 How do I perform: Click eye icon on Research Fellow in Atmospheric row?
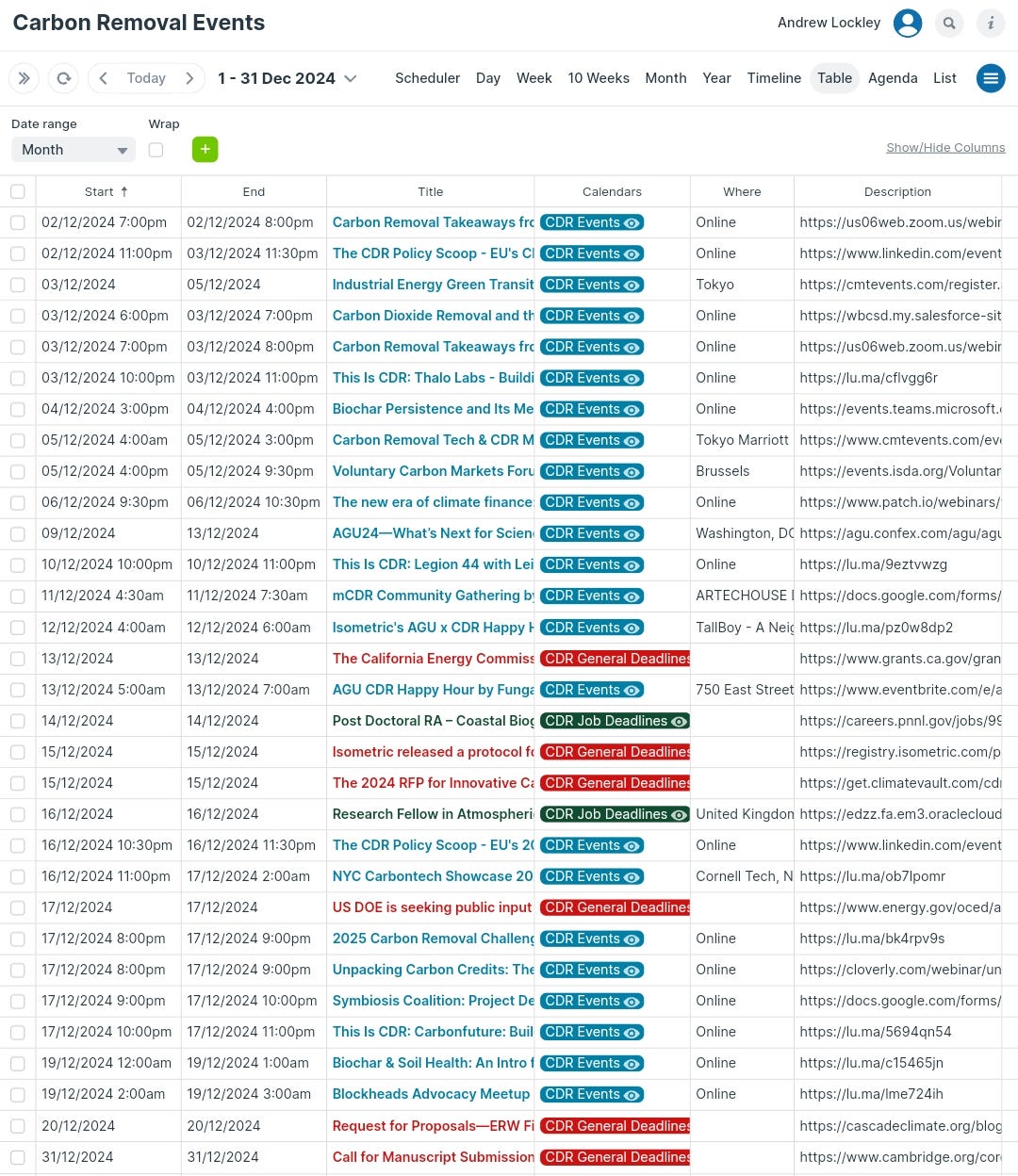point(680,815)
